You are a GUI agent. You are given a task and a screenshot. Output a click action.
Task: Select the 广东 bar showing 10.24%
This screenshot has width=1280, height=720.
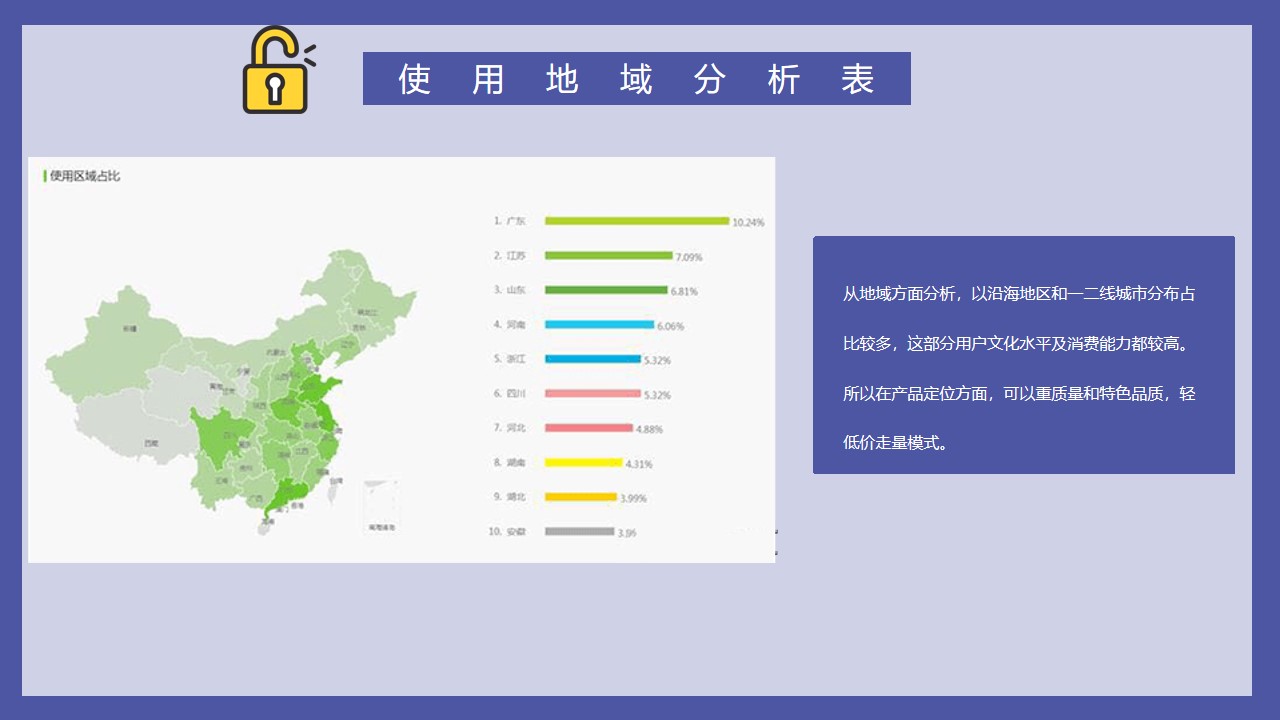coord(637,221)
